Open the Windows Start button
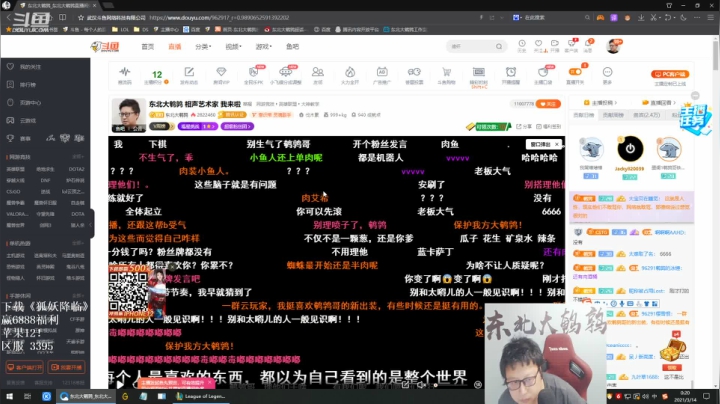This screenshot has width=720, height=404. (9, 396)
